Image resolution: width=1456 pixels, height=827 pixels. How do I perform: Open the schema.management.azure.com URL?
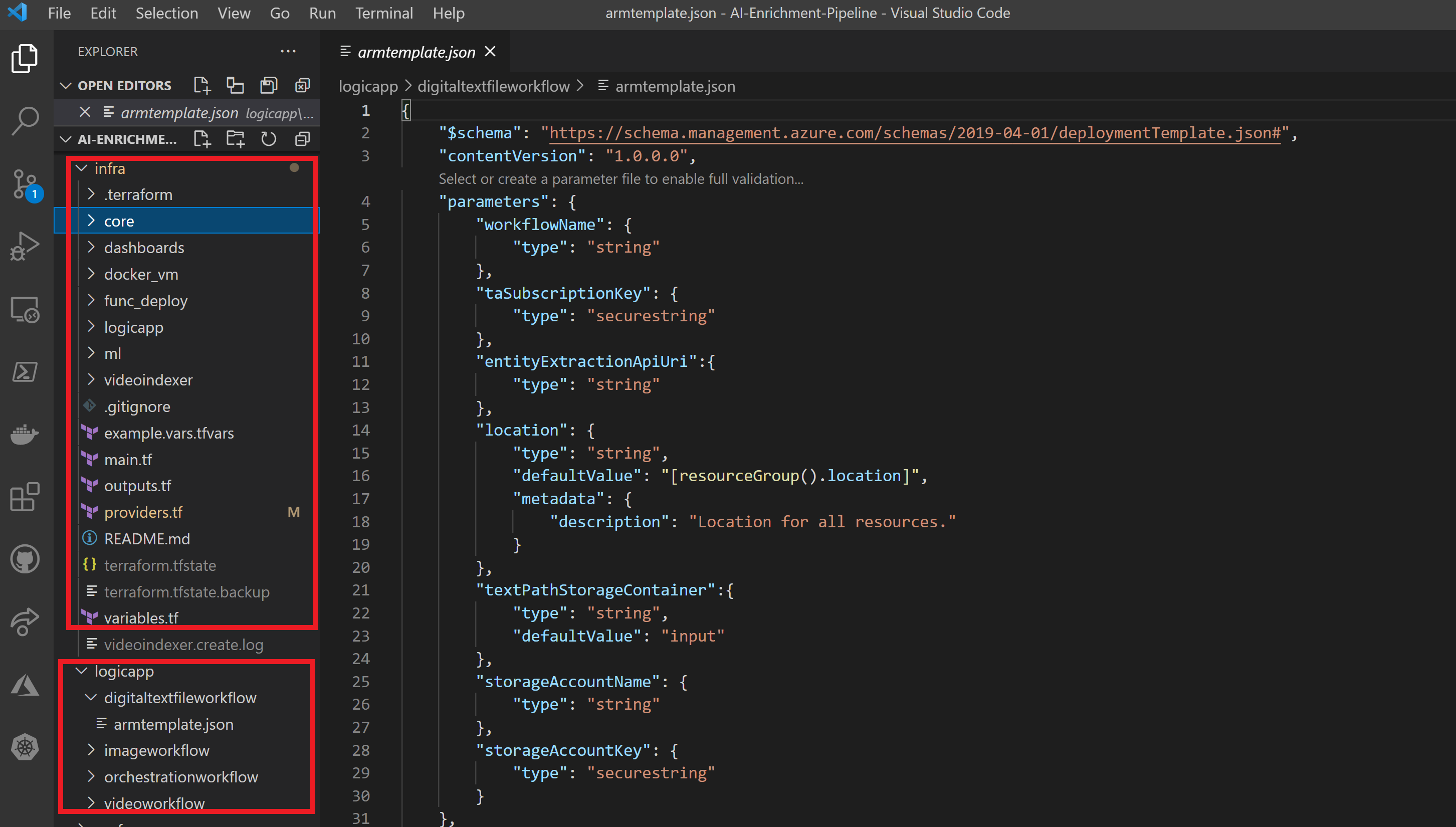[x=915, y=133]
